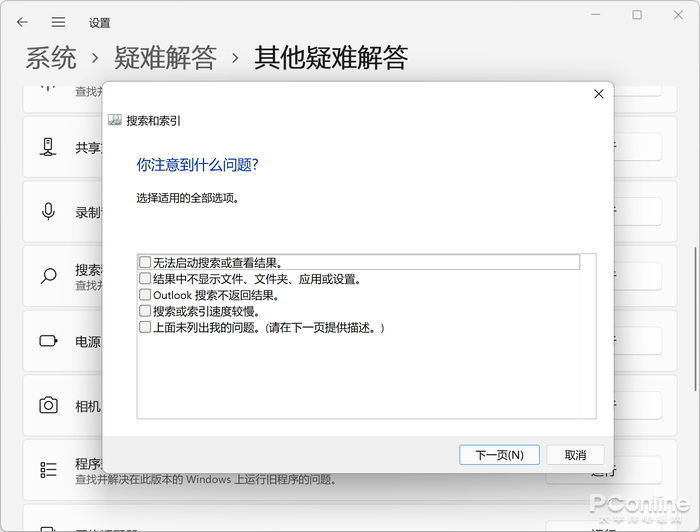Minimize the Settings window
The height and width of the screenshot is (532, 700).
click(x=596, y=15)
